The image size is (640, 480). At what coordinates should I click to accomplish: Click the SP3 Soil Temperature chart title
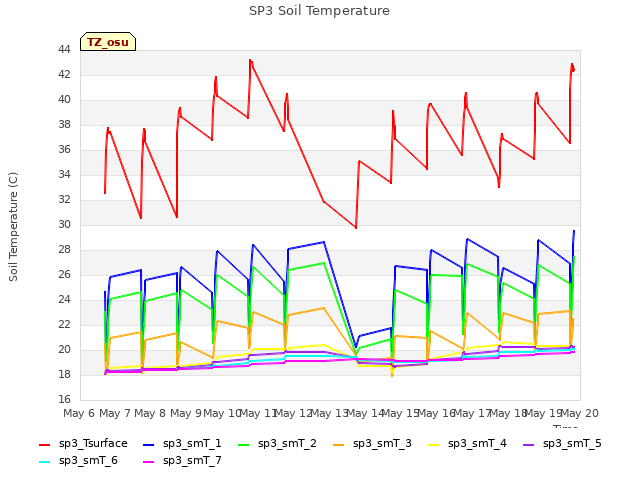(319, 11)
